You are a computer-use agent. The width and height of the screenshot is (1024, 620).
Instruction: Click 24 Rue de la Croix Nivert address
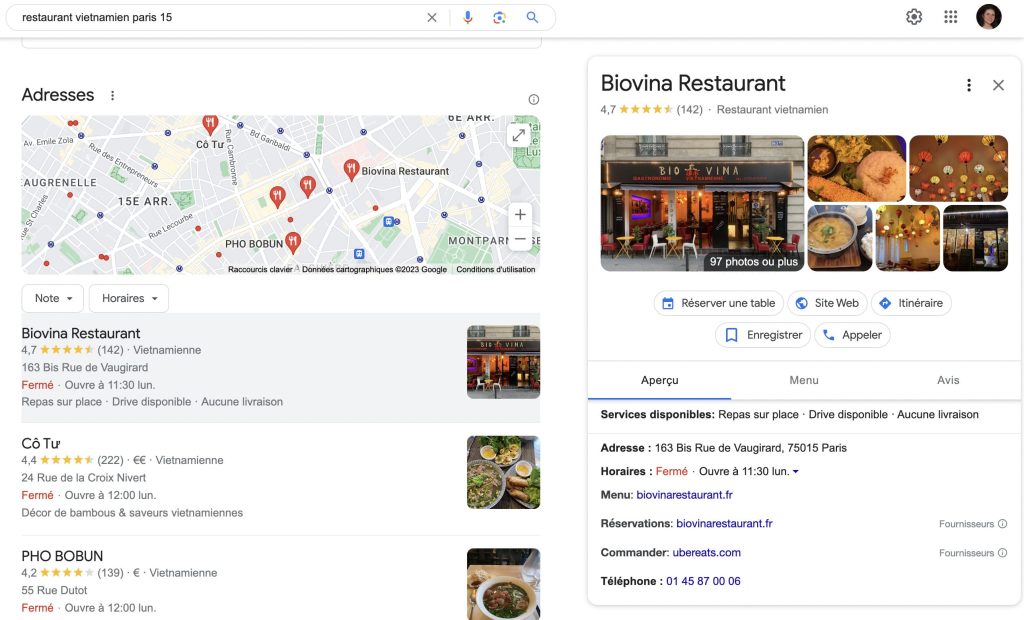(84, 478)
